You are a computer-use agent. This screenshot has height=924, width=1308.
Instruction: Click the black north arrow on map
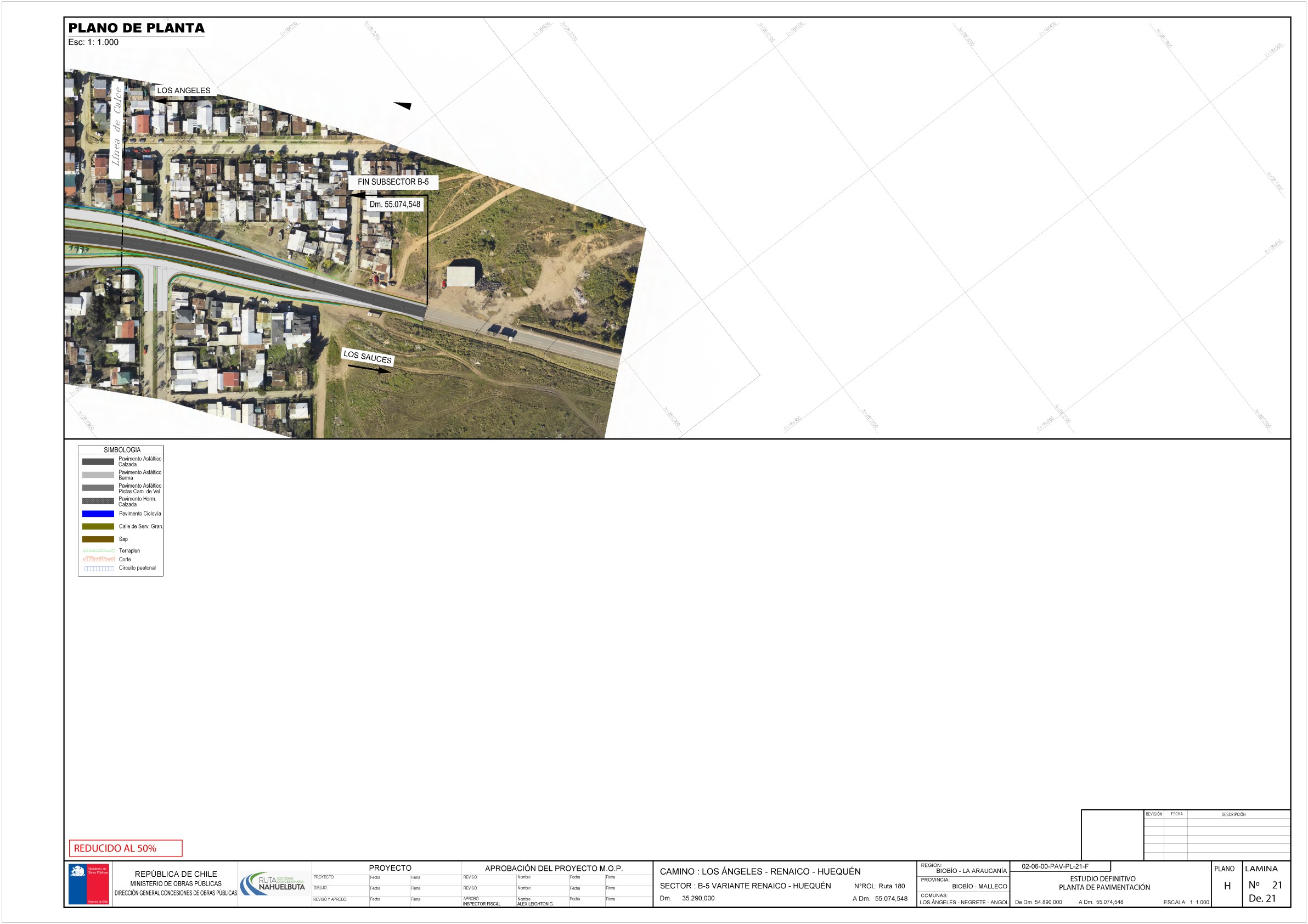point(402,105)
